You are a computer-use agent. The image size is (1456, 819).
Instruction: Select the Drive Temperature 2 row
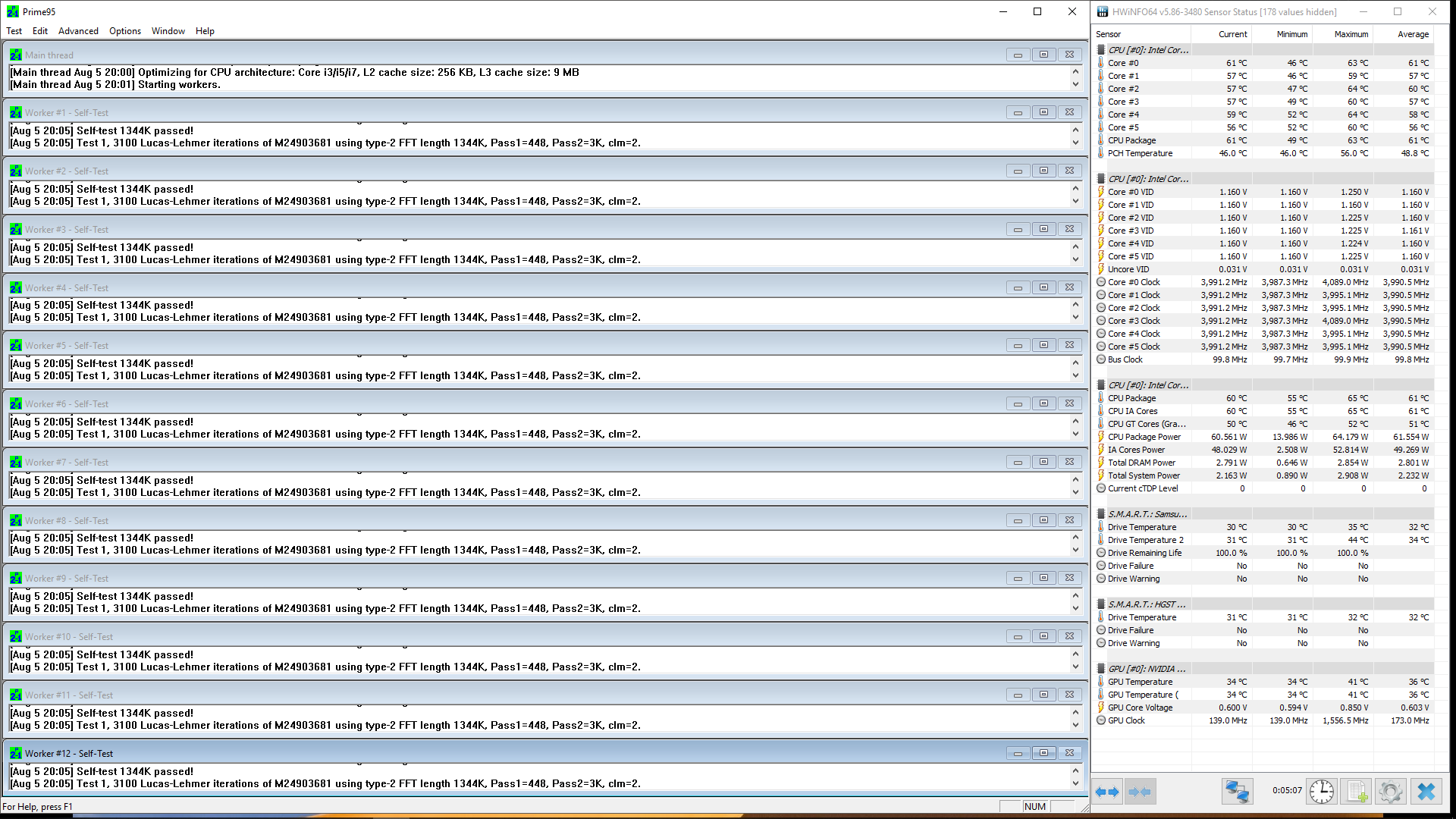[1264, 540]
